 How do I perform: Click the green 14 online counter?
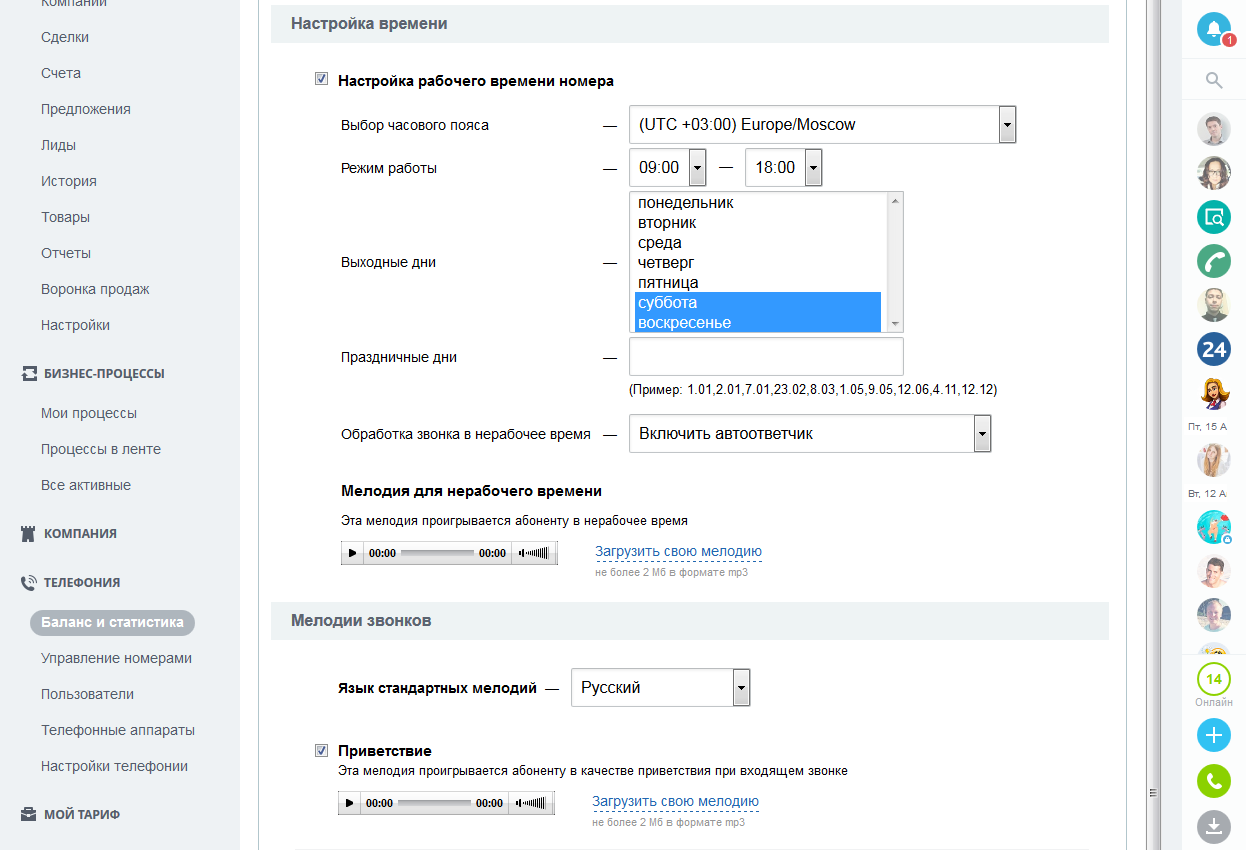pyautogui.click(x=1214, y=679)
